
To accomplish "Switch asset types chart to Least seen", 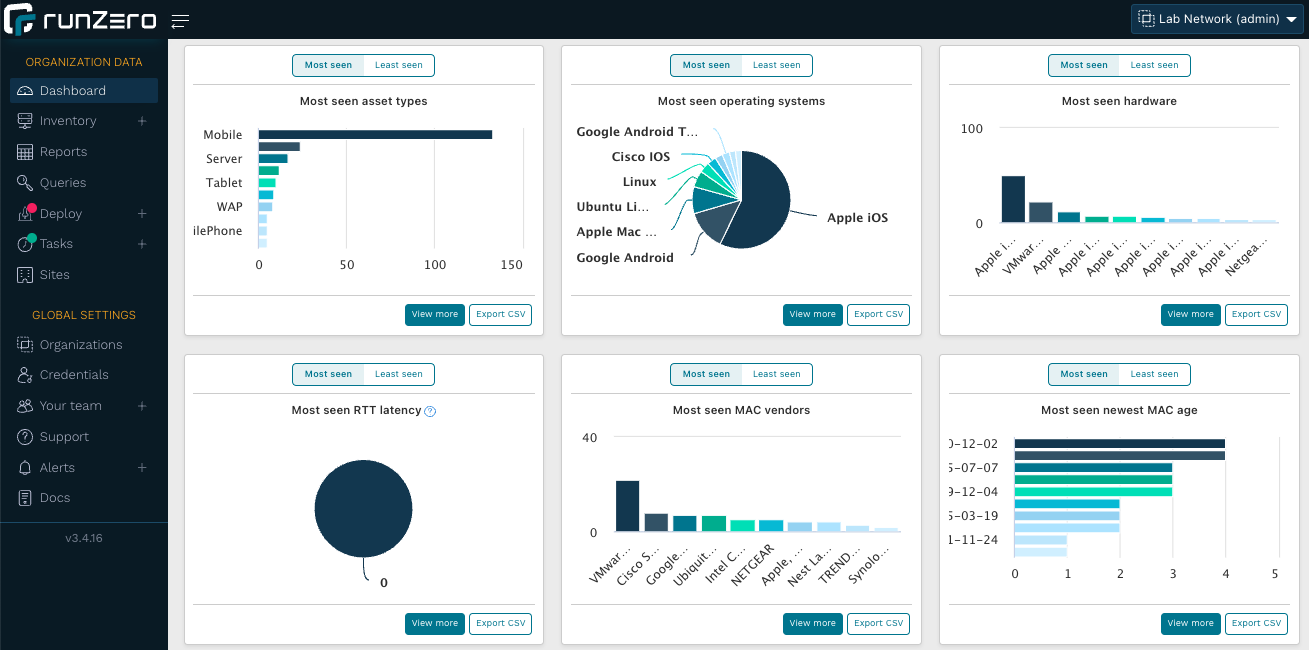I will pos(398,65).
